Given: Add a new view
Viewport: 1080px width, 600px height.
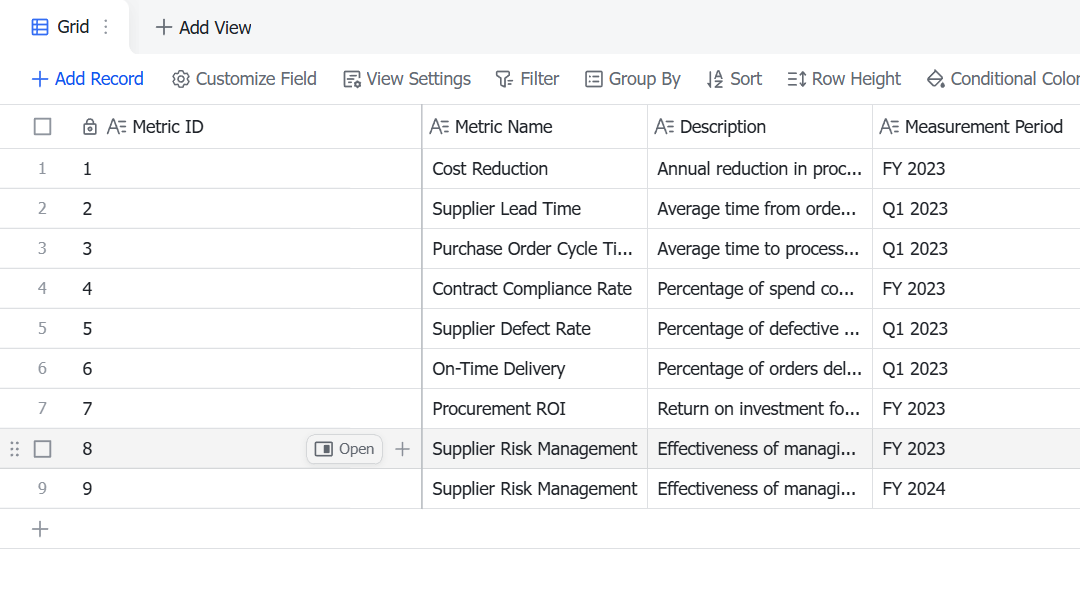Looking at the screenshot, I should [203, 28].
